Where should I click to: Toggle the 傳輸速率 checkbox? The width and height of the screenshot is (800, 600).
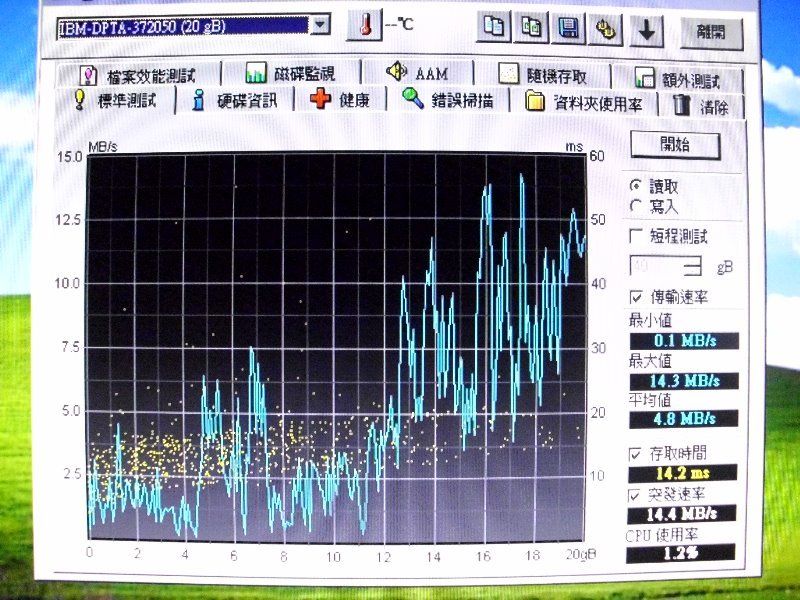coord(636,297)
